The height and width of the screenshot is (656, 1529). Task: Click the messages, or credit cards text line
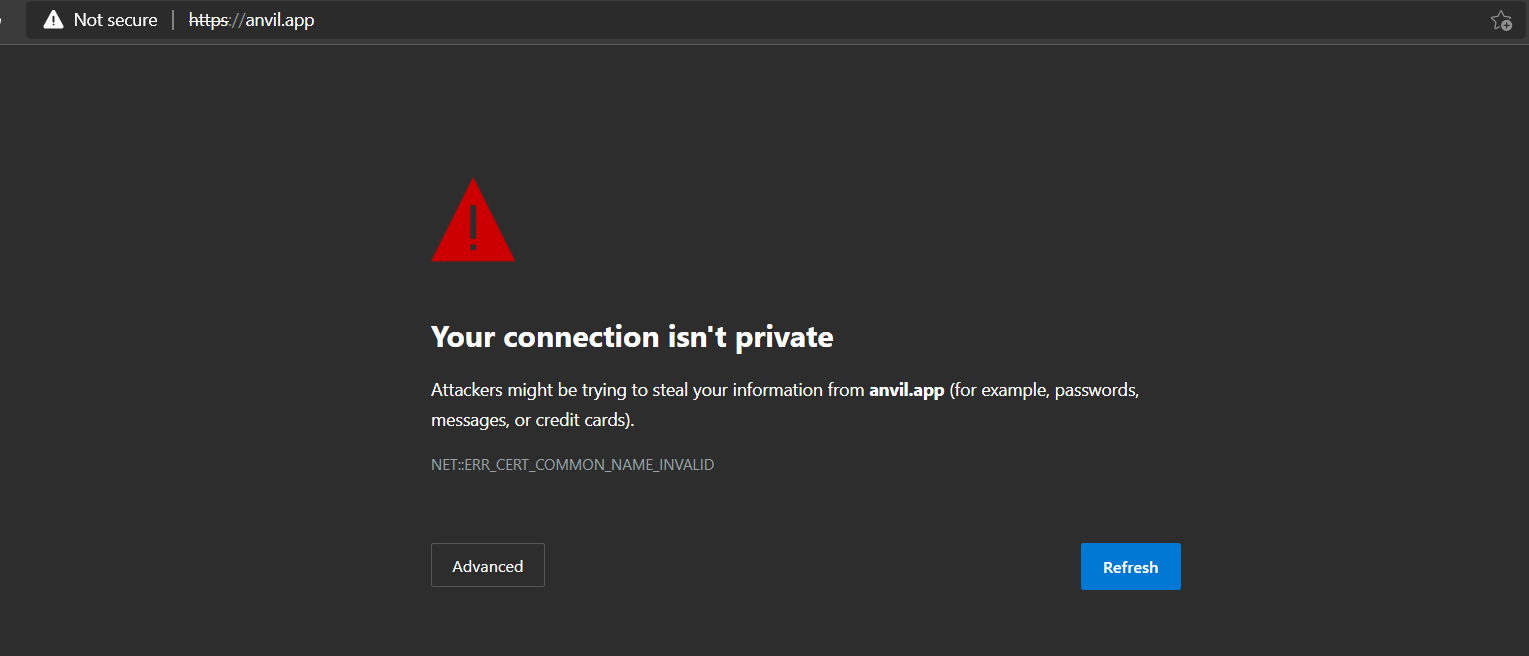[533, 421]
